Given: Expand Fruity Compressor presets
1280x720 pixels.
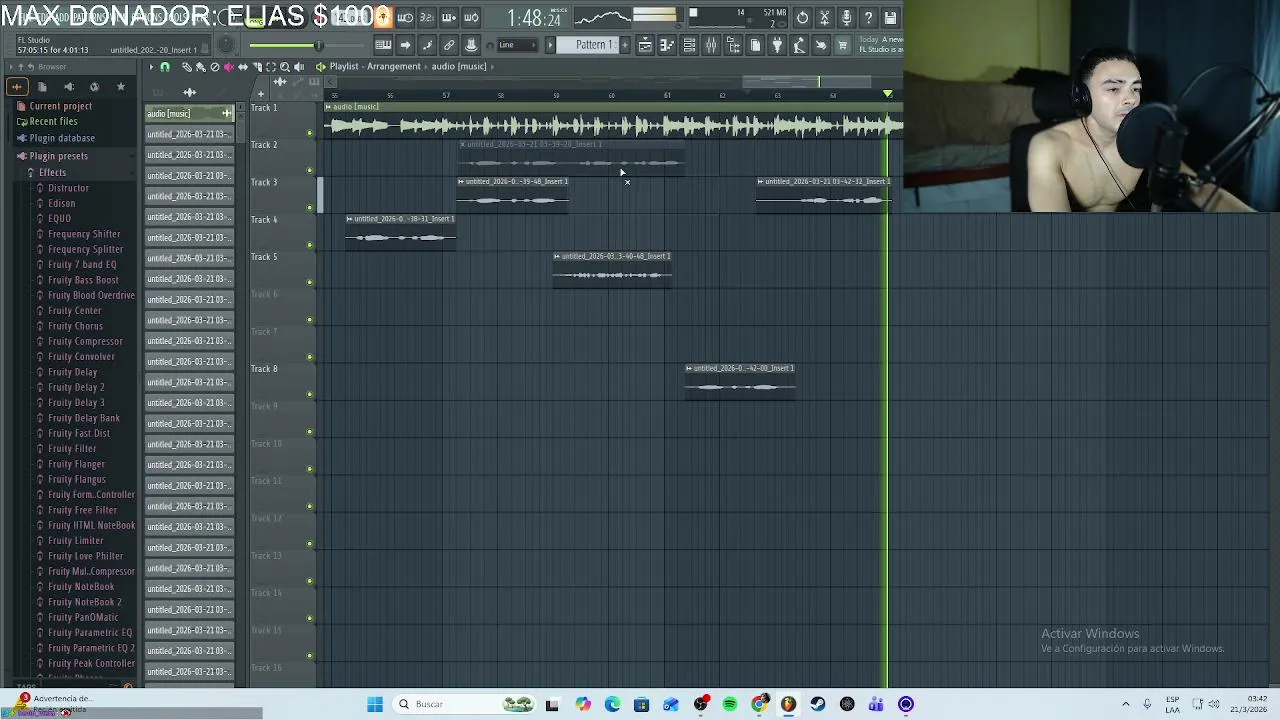Looking at the screenshot, I should [85, 341].
